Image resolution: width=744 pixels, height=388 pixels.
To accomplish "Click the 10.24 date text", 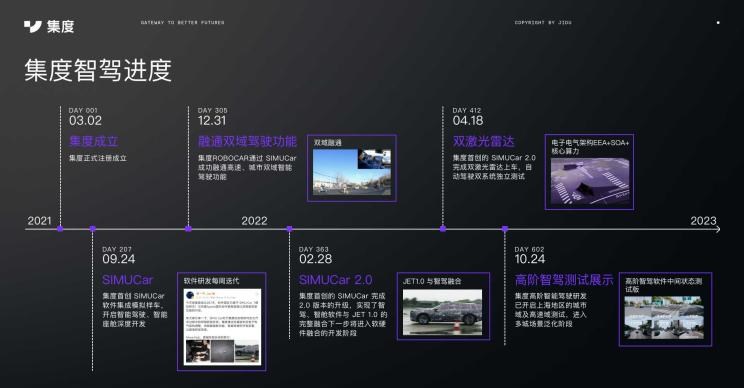I will [x=530, y=259].
